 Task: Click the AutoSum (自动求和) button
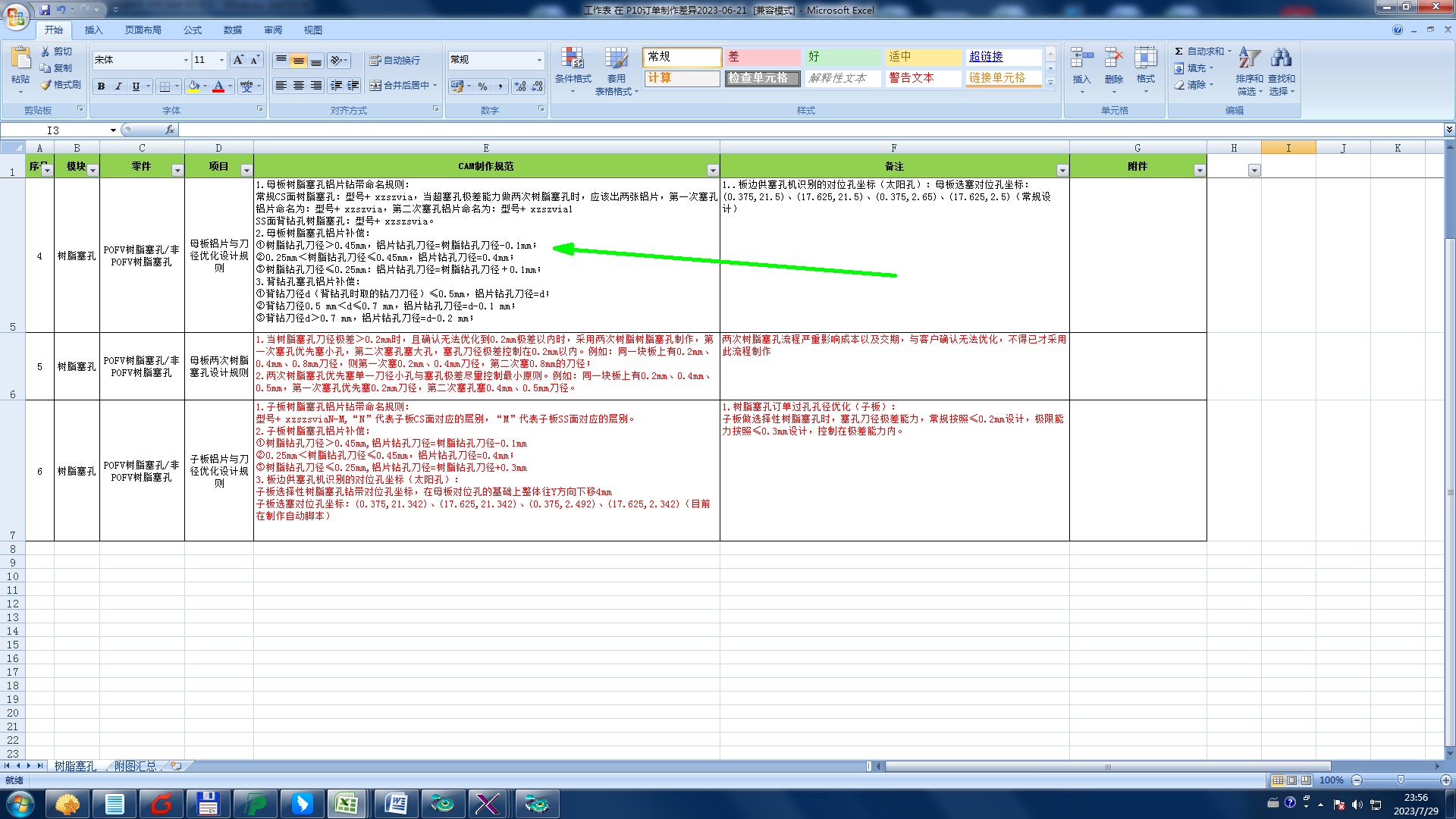click(1202, 52)
